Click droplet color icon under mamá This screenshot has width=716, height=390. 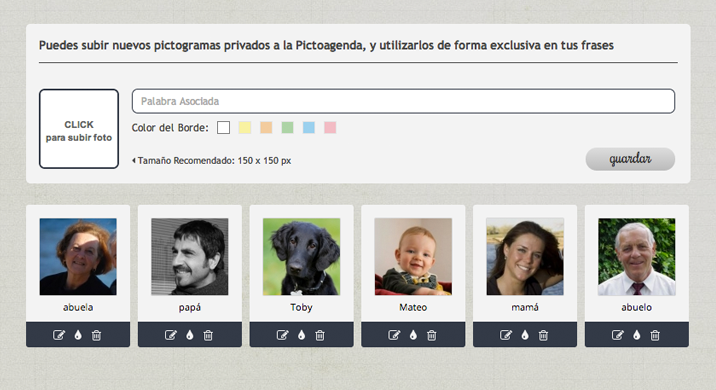tap(525, 335)
